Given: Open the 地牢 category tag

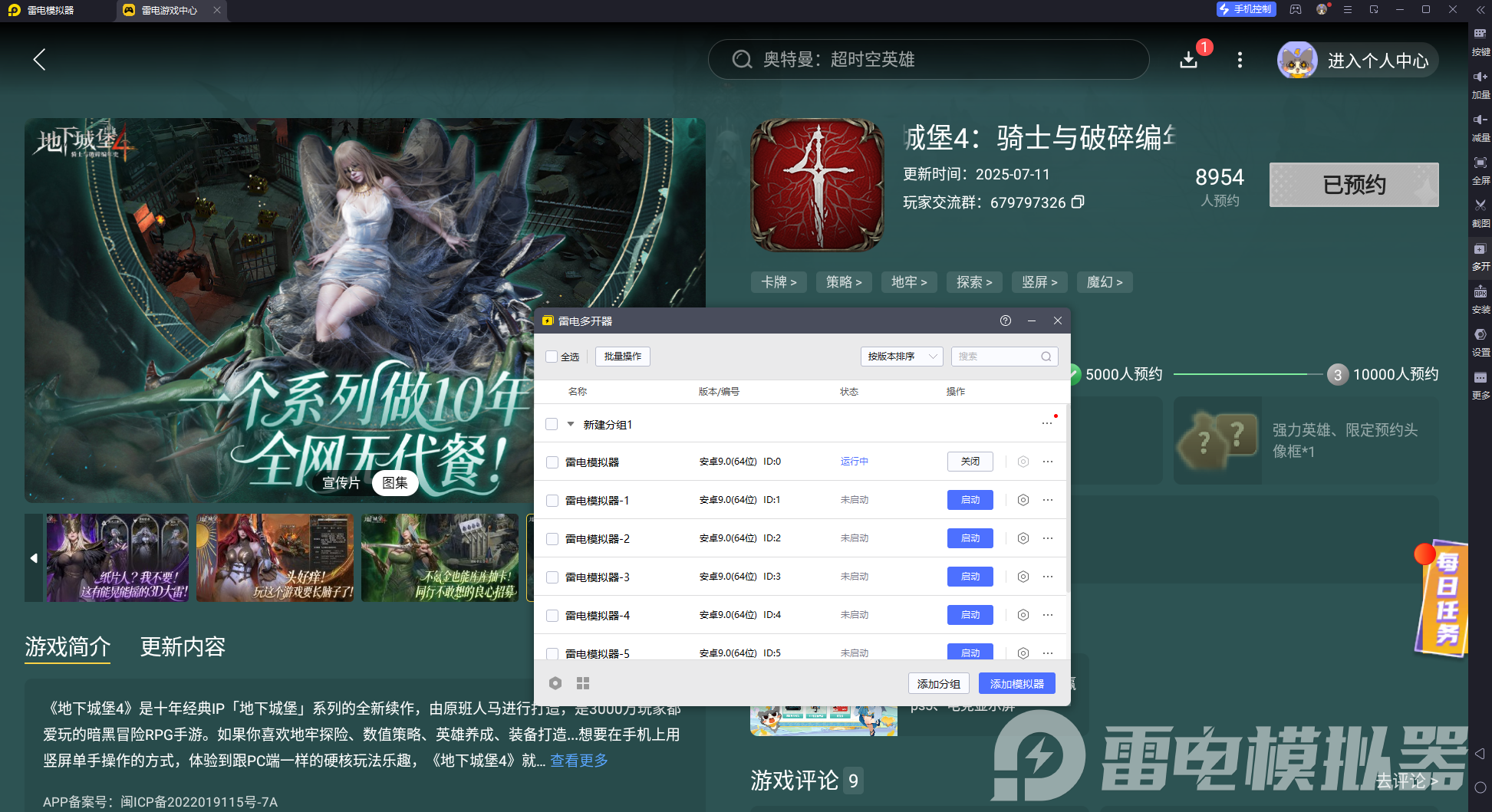Looking at the screenshot, I should point(909,282).
